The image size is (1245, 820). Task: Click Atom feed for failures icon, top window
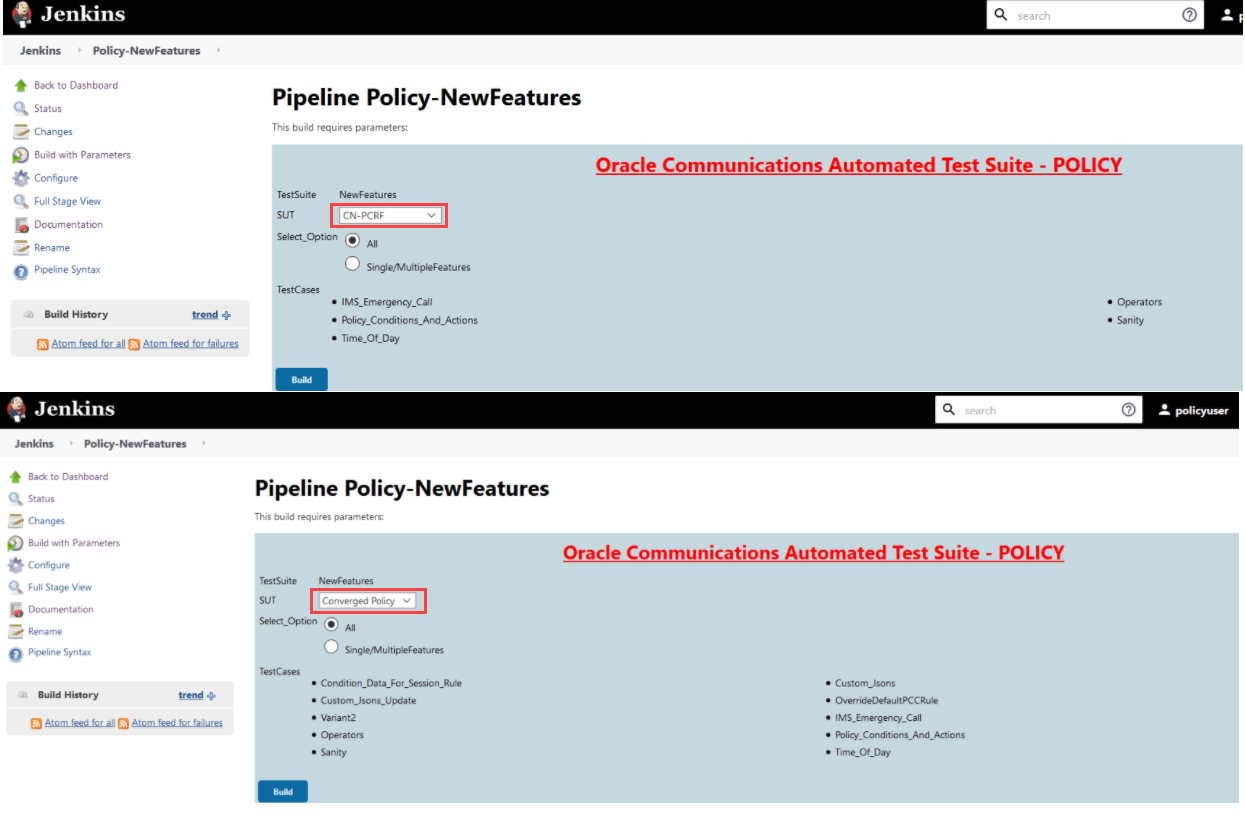pos(134,344)
